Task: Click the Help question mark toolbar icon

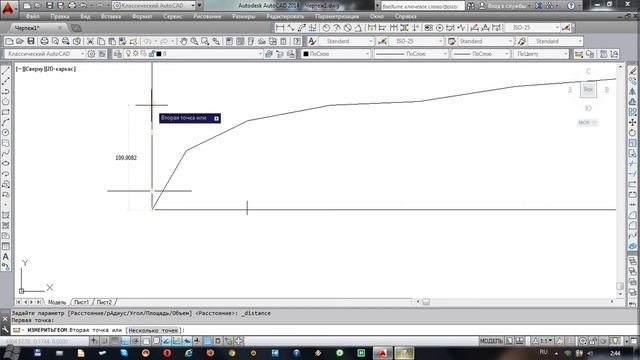Action: (x=297, y=41)
